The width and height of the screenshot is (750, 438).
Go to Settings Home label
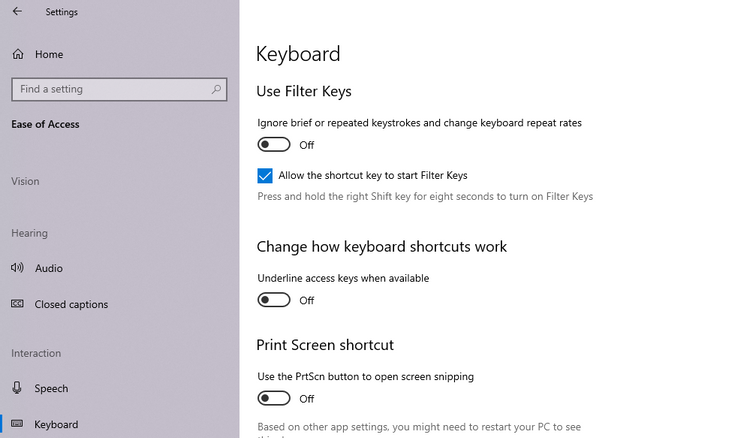pyautogui.click(x=49, y=54)
